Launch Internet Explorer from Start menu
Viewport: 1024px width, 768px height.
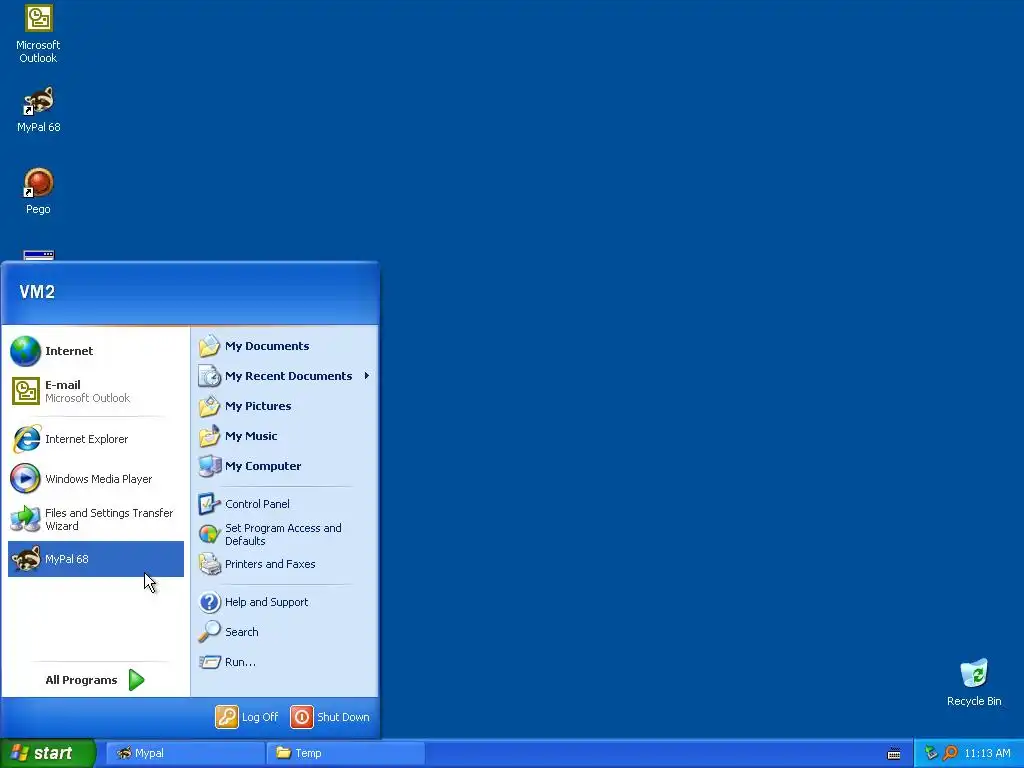95,439
